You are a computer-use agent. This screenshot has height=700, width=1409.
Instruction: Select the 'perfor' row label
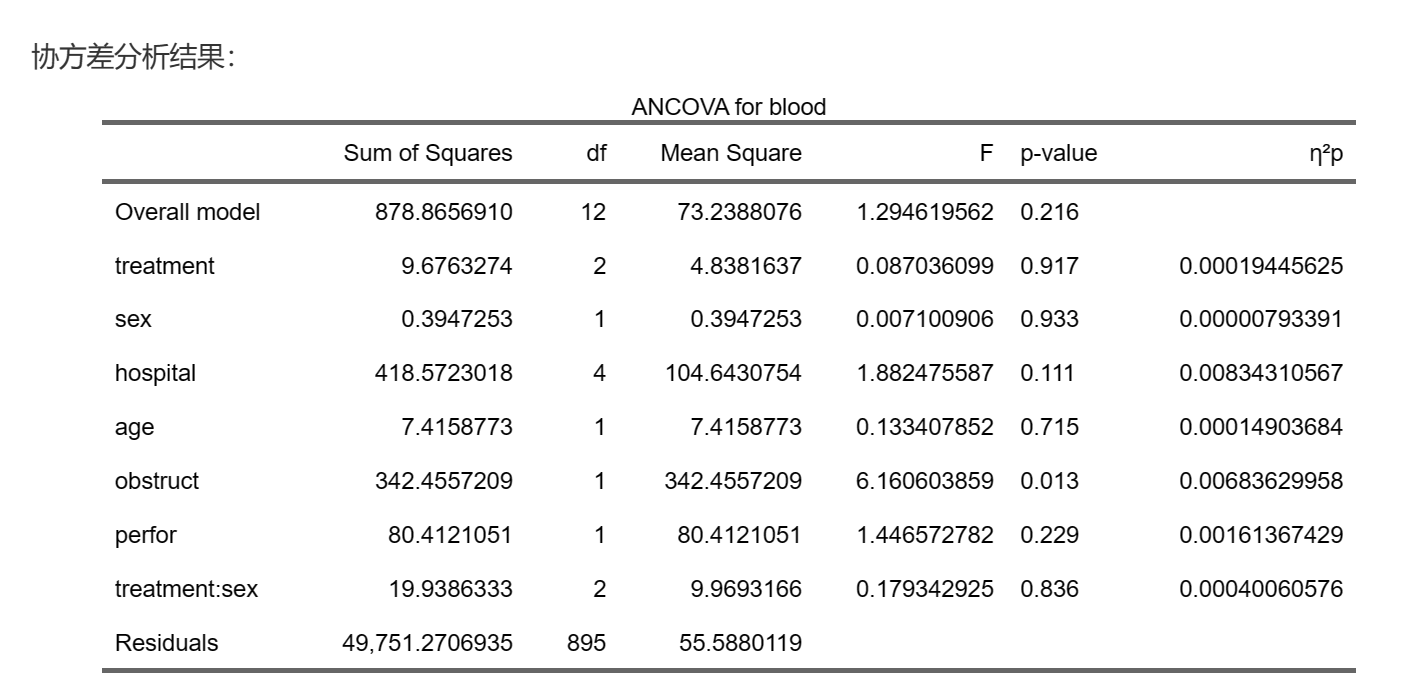(145, 535)
